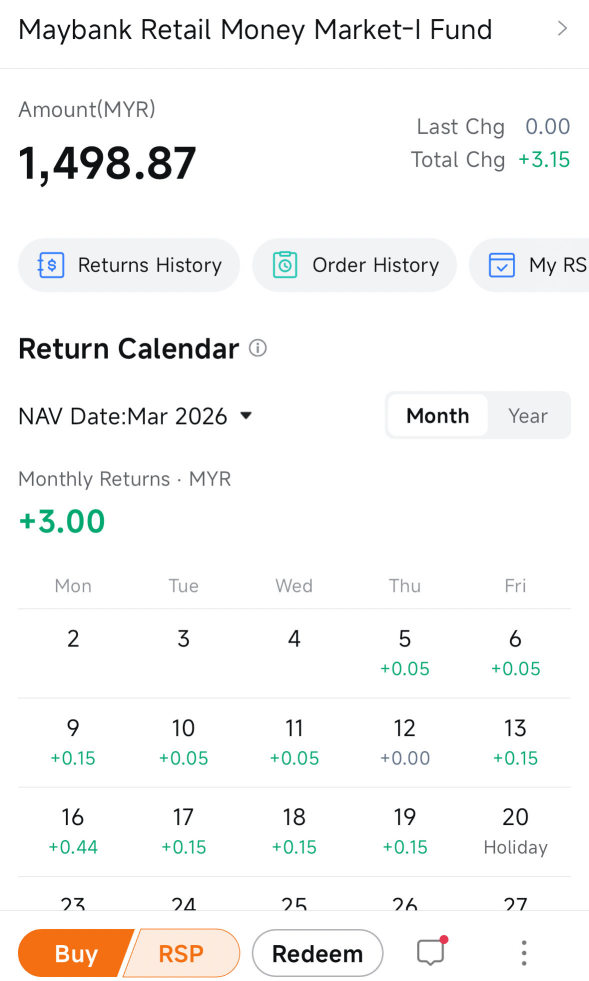Switch the return view to Month
This screenshot has width=589, height=981.
click(438, 415)
